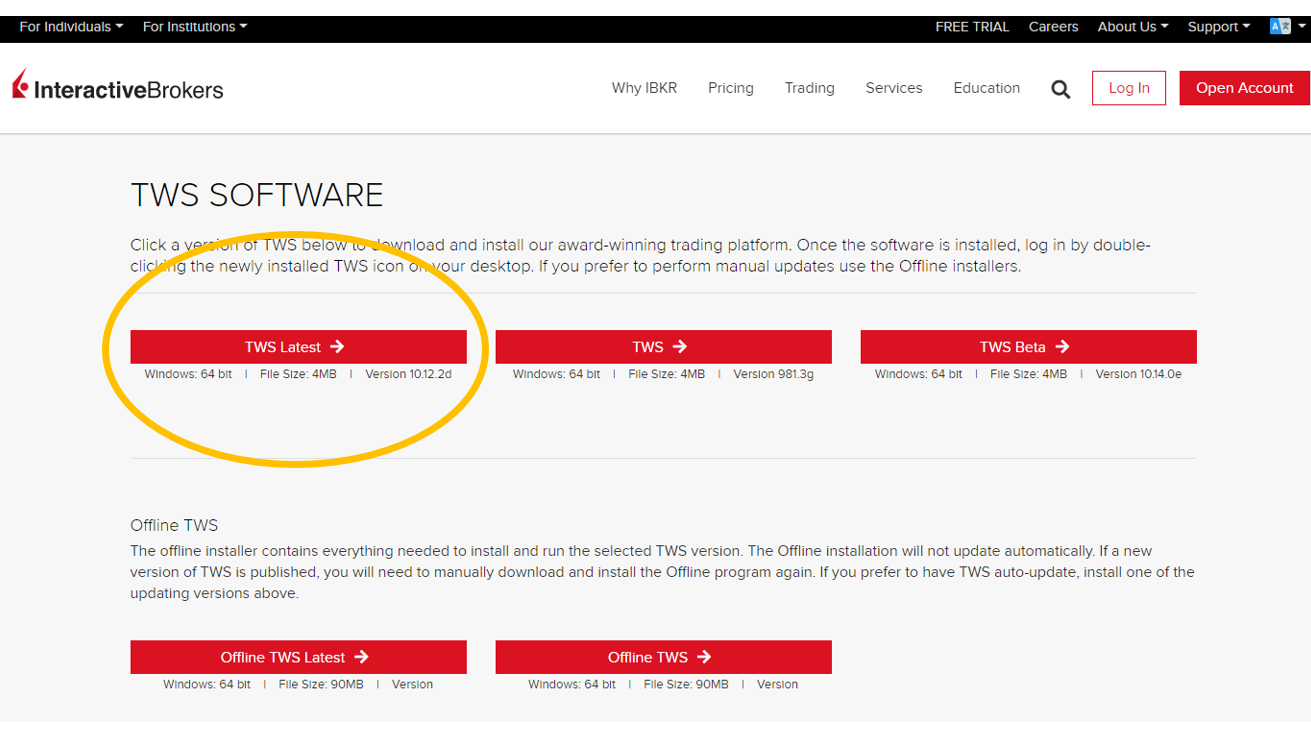Download the TWS Beta version
The height and width of the screenshot is (739, 1311).
point(1028,347)
